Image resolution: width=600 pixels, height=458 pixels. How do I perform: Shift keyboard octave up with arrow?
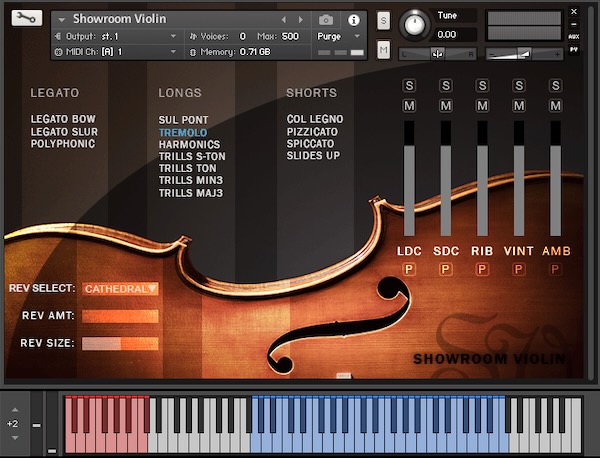click(15, 410)
